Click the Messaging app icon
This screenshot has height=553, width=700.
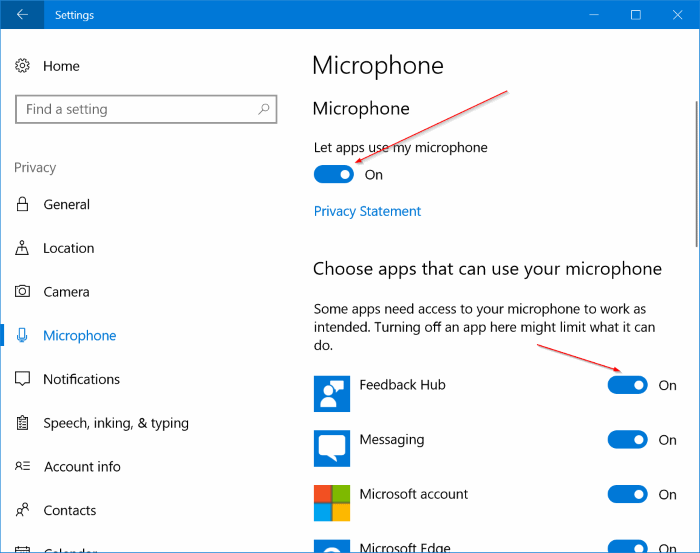332,448
